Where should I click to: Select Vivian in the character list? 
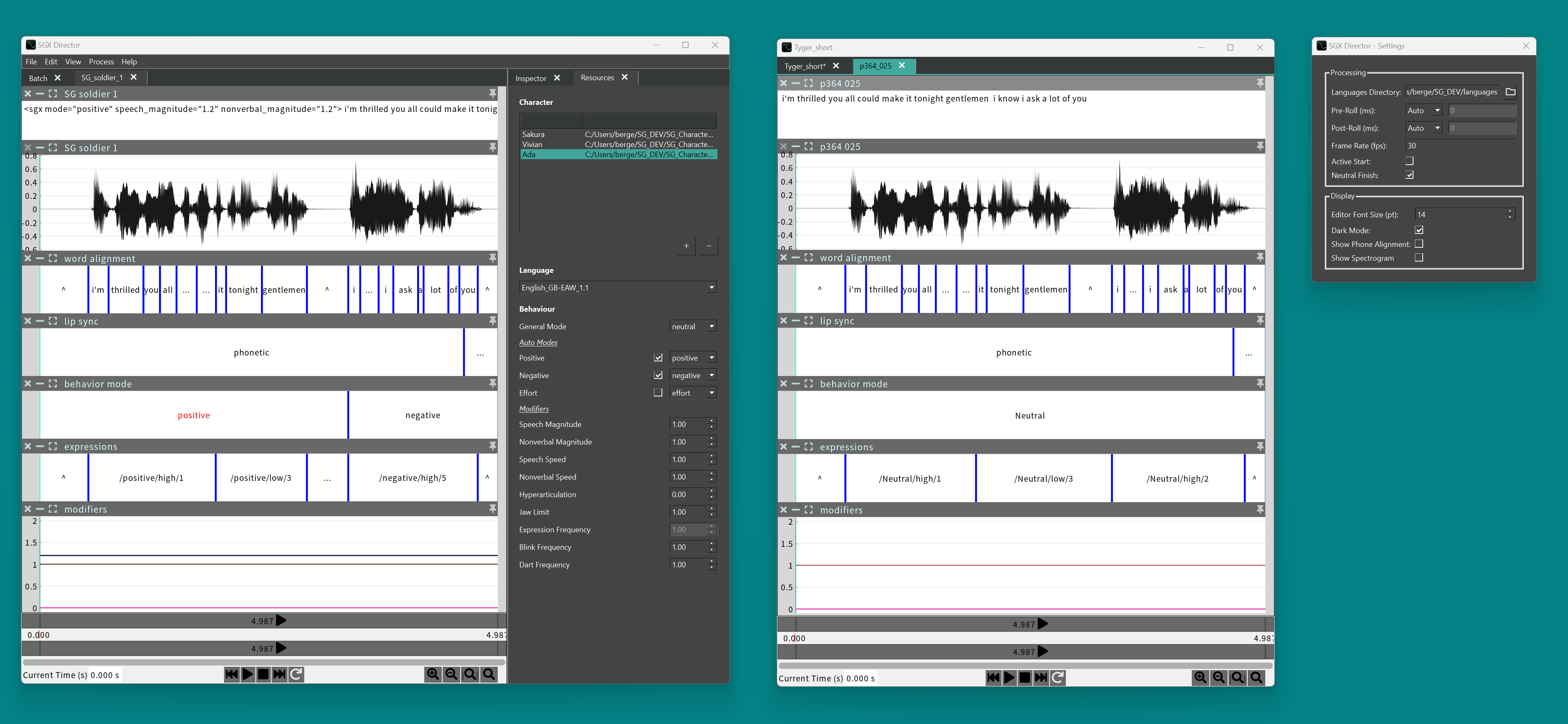pyautogui.click(x=532, y=144)
